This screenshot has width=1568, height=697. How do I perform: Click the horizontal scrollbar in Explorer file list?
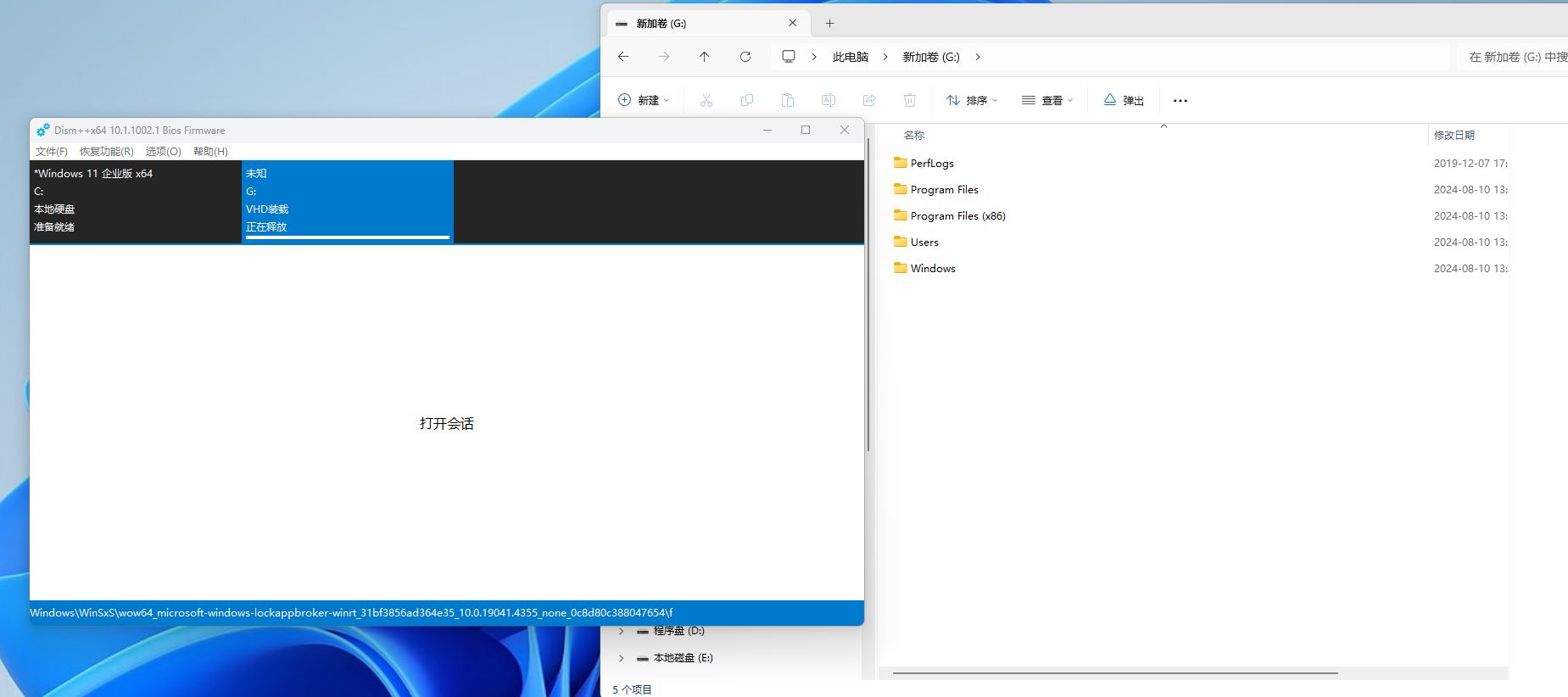tap(1115, 673)
